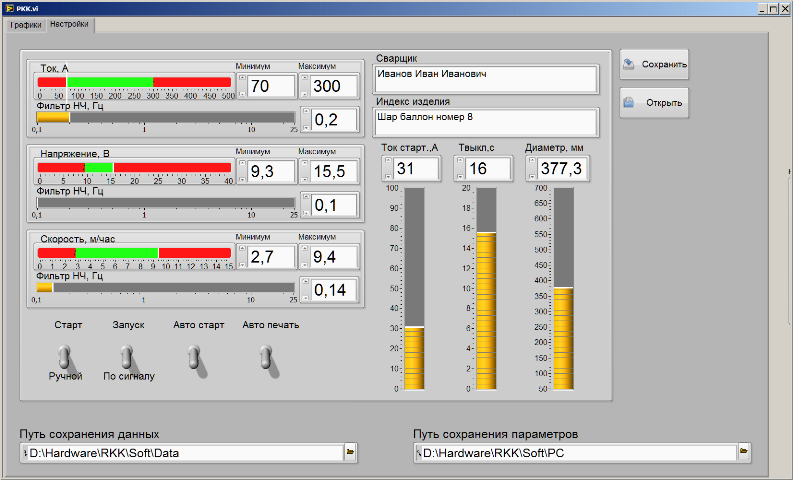Image resolution: width=793 pixels, height=480 pixels.
Task: Switch to the Графики tab
Action: coord(25,25)
